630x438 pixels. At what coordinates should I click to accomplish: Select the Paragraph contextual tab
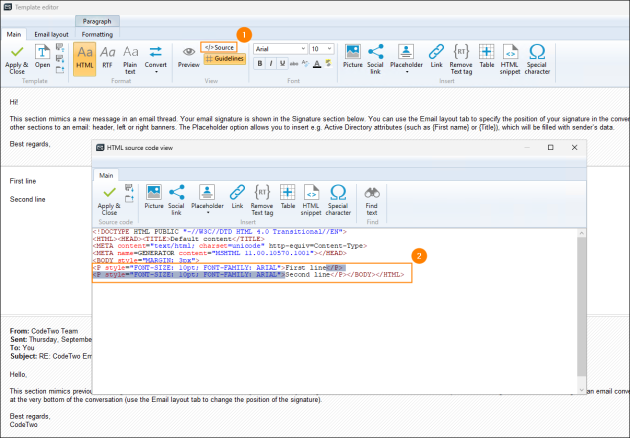(97, 21)
